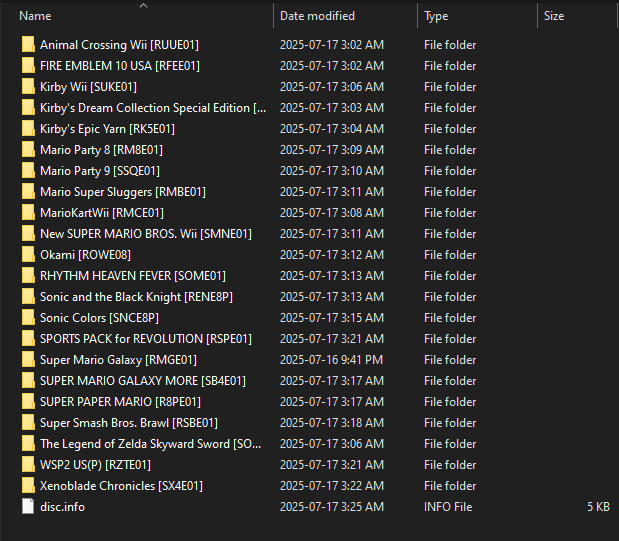
Task: Click date '2025-07-17 3:25 AM' for disc.info
Action: (x=332, y=506)
